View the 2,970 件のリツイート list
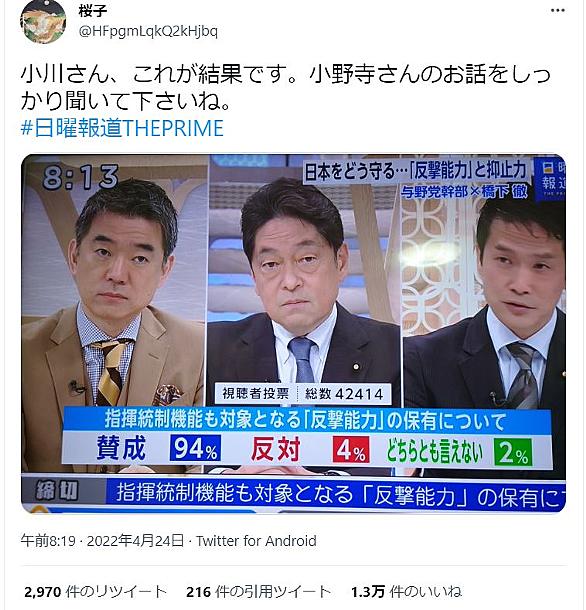 click(95, 592)
